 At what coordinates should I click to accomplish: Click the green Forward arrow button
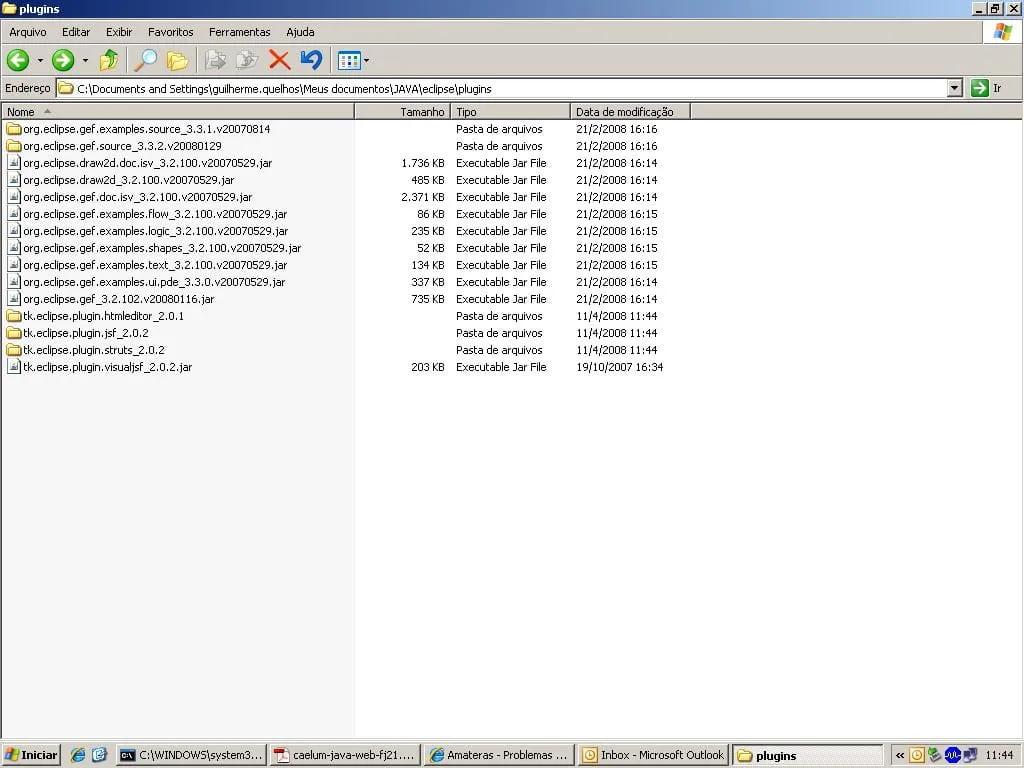coord(63,60)
